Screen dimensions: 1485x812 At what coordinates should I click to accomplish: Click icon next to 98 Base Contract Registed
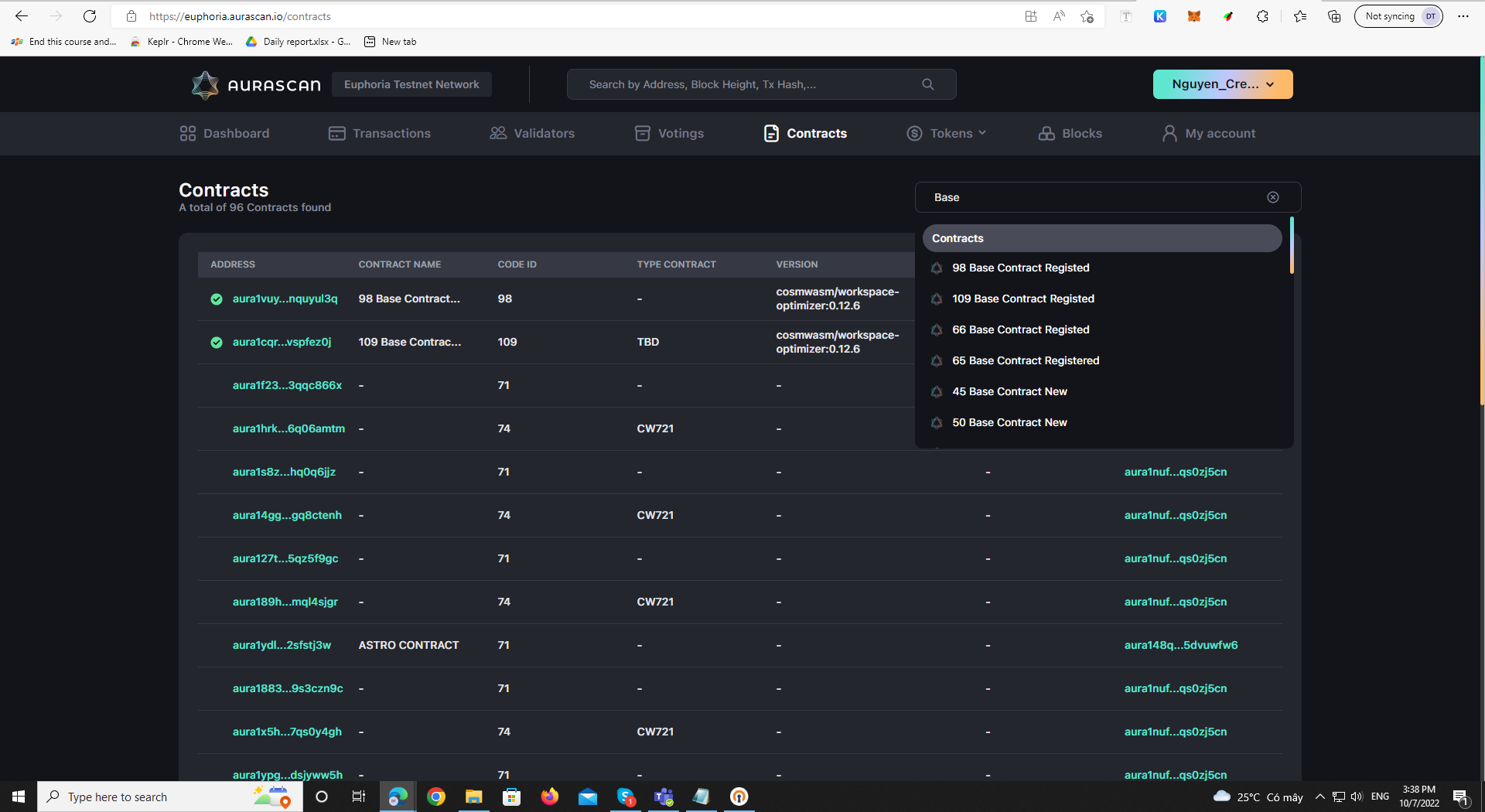(x=937, y=268)
